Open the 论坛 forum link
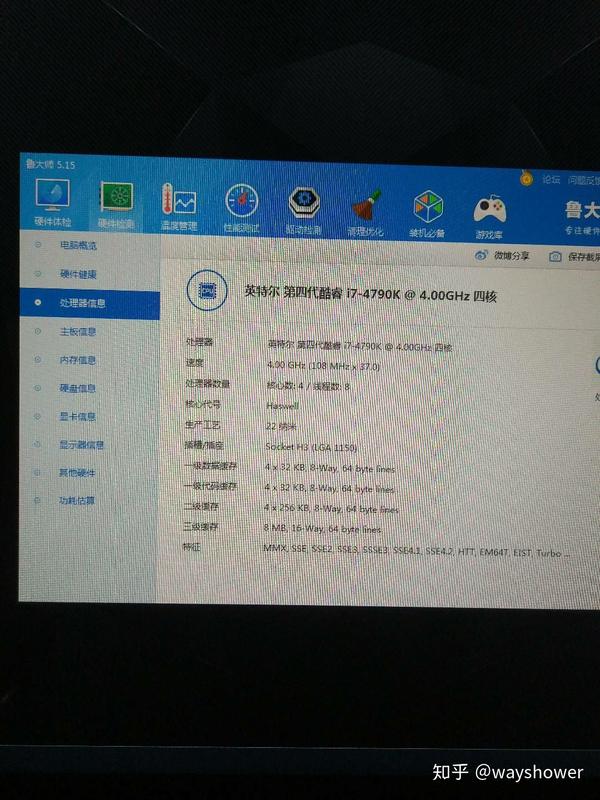600x800 pixels. pos(551,180)
